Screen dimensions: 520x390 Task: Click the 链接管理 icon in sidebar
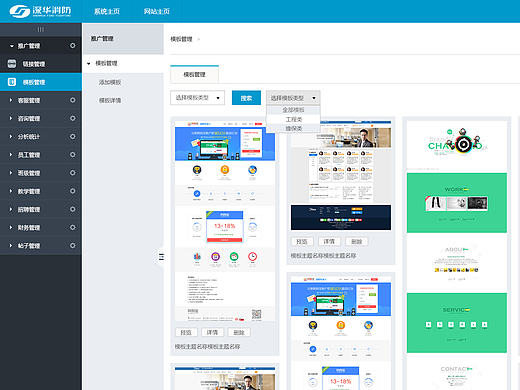pos(12,64)
